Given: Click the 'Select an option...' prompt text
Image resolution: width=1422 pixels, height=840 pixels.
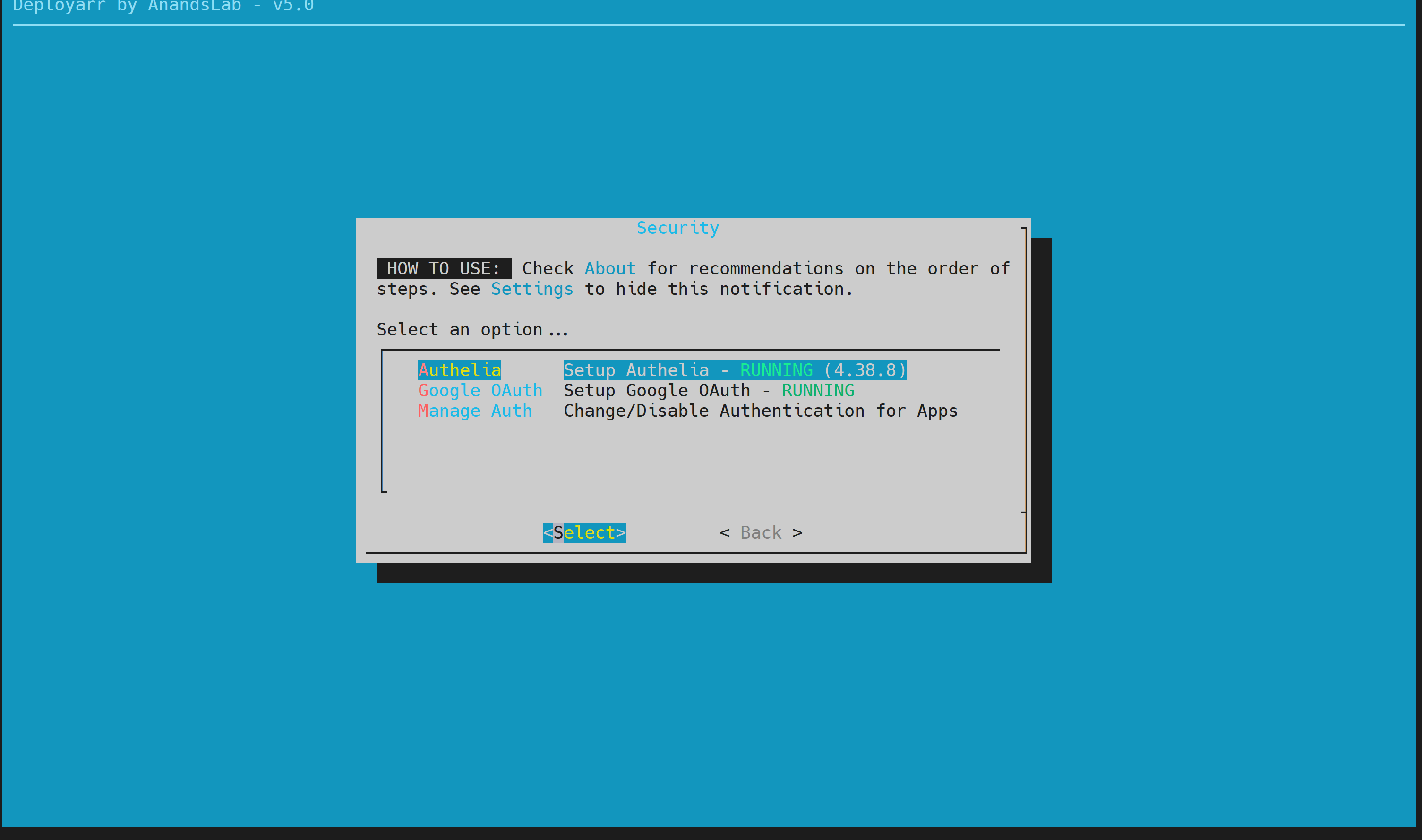Looking at the screenshot, I should pos(472,329).
